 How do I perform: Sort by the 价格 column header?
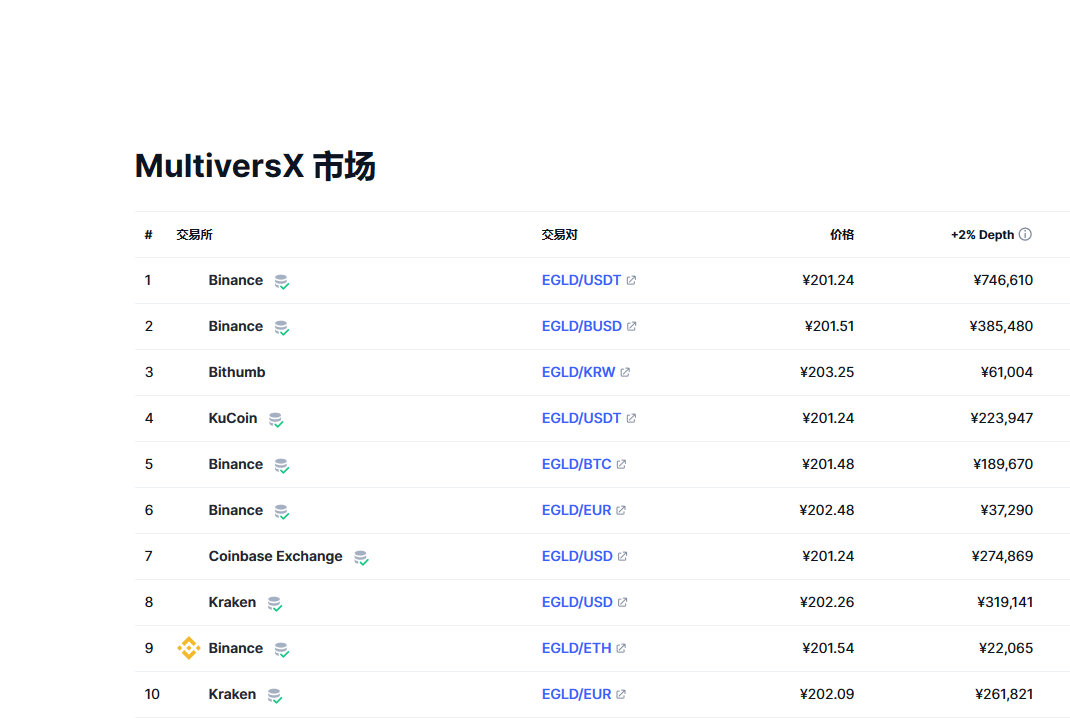point(841,235)
